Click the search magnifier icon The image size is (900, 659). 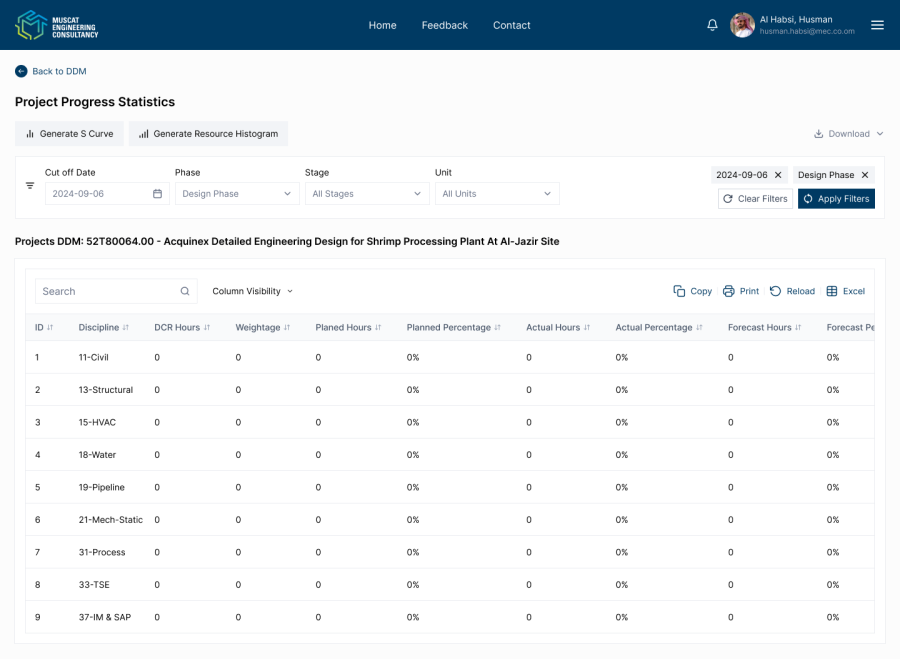185,291
